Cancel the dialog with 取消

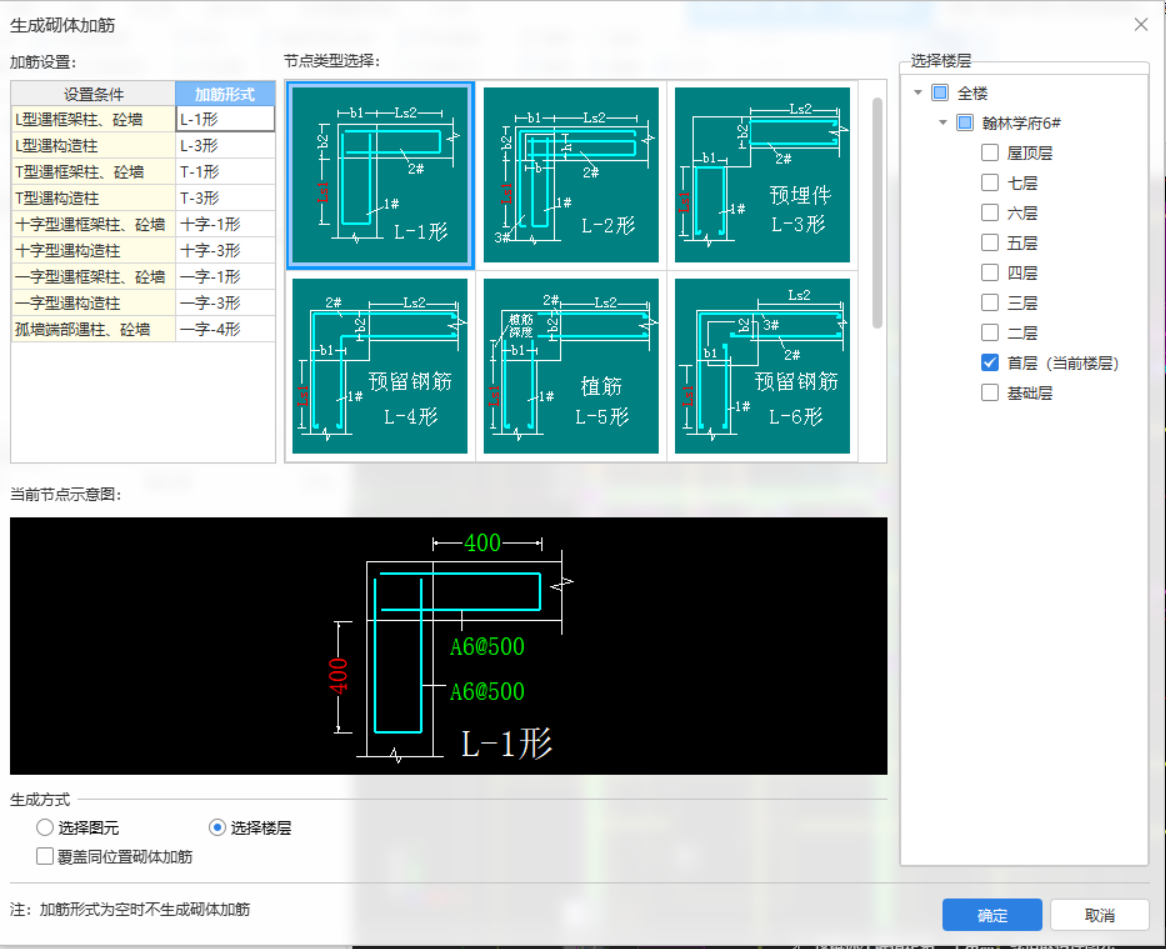point(1100,915)
